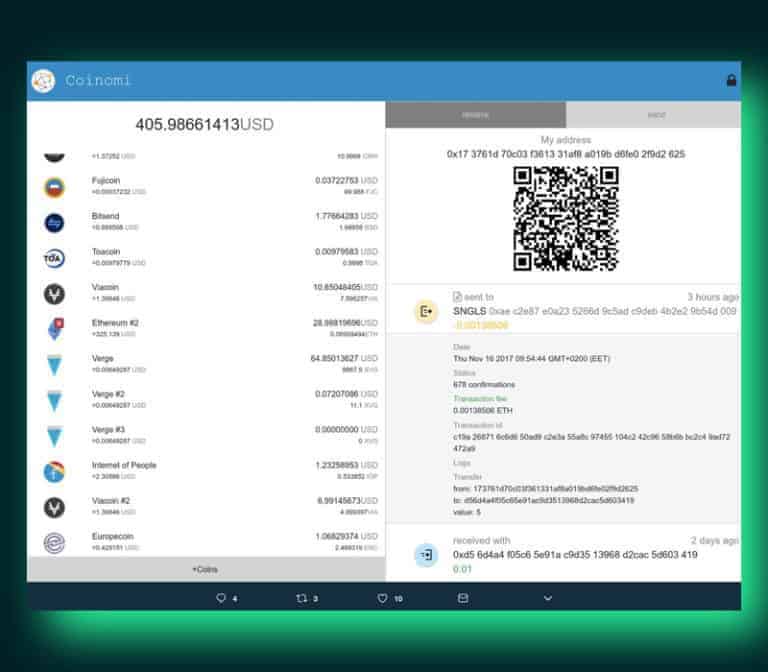Click the green 0.01 received amount
Viewport: 768px width, 672px height.
coord(462,569)
